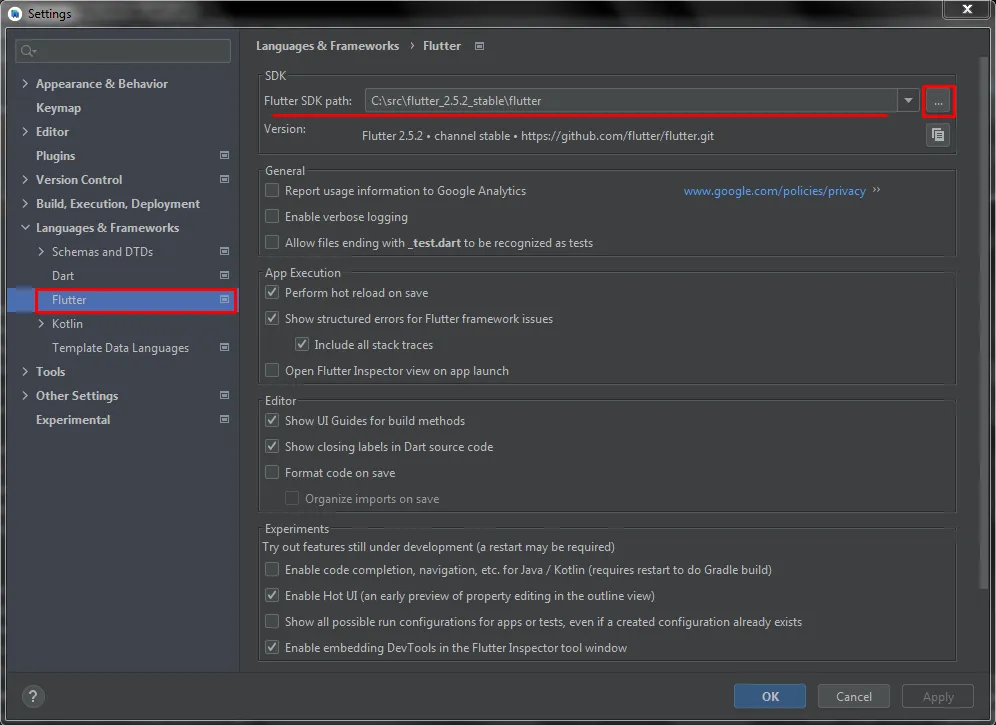Click the browse button for Flutter SDK path
The width and height of the screenshot is (996, 725).
(938, 101)
